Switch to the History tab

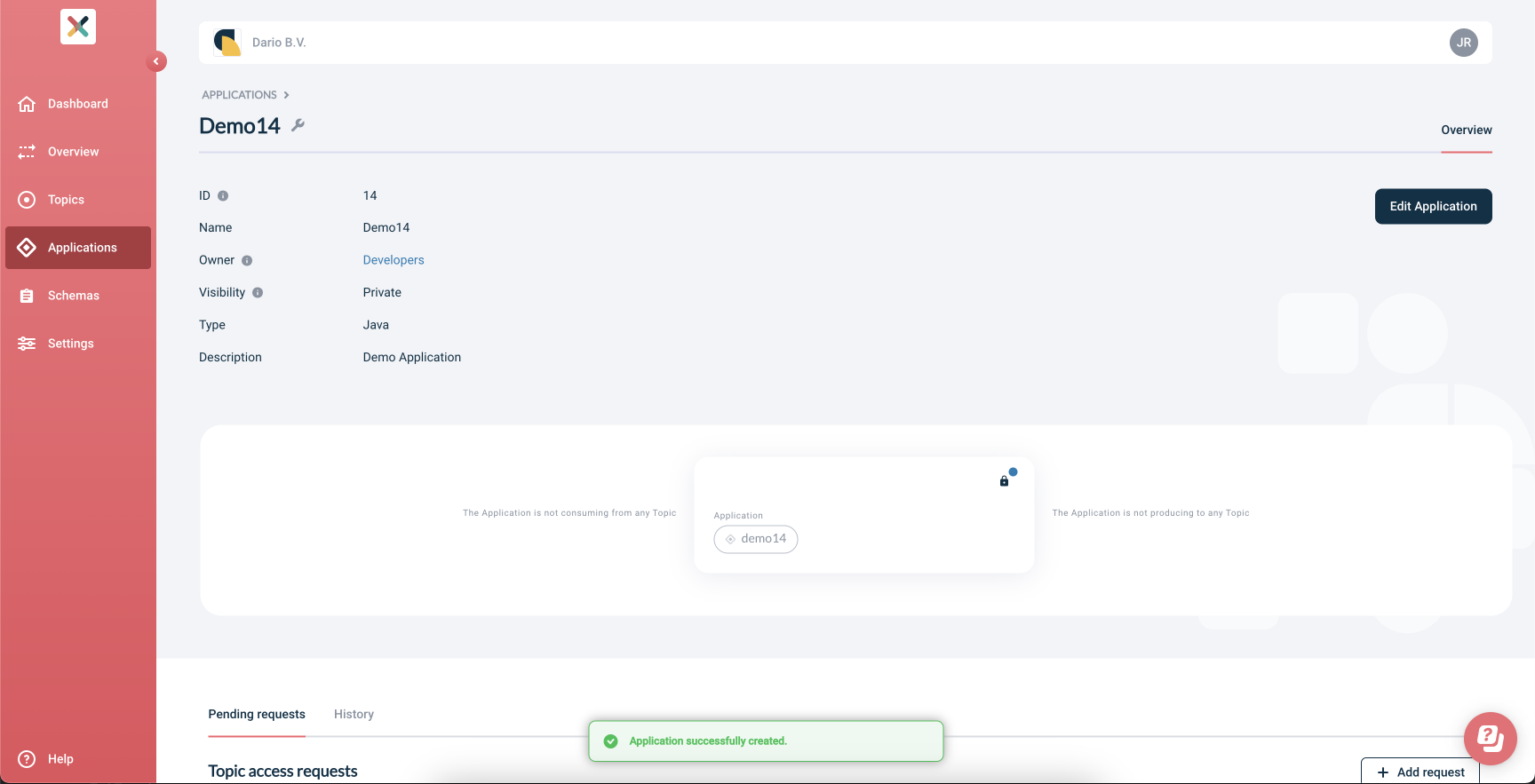(354, 715)
